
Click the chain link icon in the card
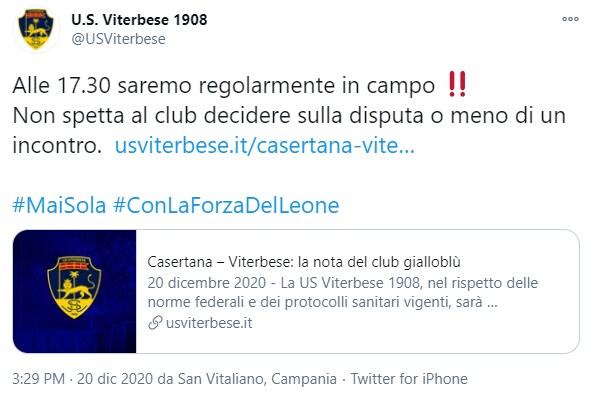[155, 323]
